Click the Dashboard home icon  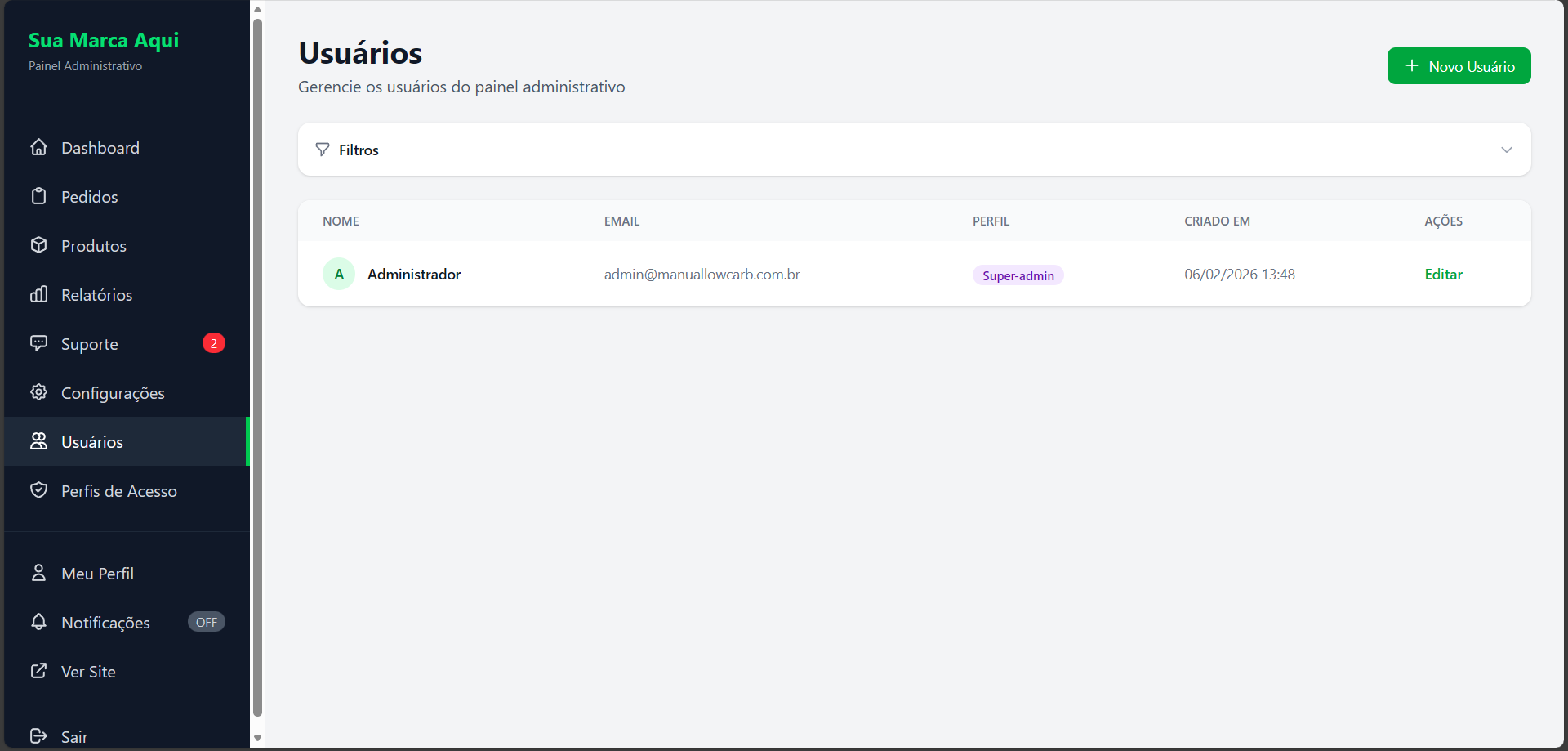point(38,147)
